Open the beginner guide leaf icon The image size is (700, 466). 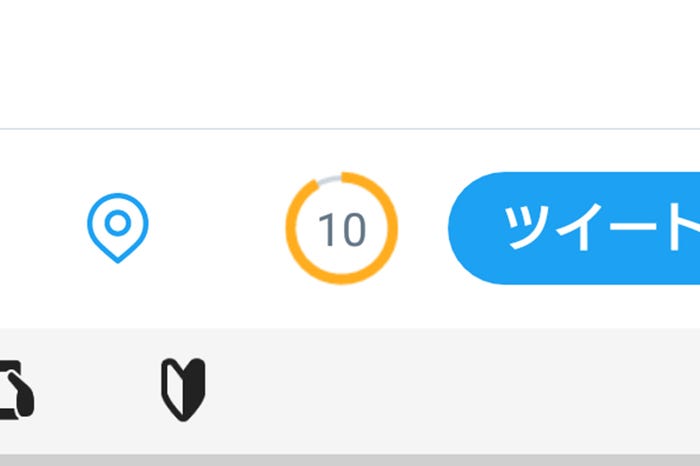click(x=183, y=390)
